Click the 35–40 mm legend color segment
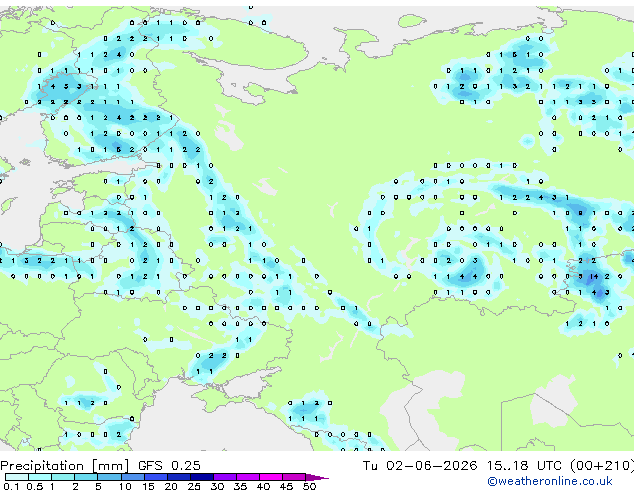Image resolution: width=634 pixels, height=490 pixels. 248,477
